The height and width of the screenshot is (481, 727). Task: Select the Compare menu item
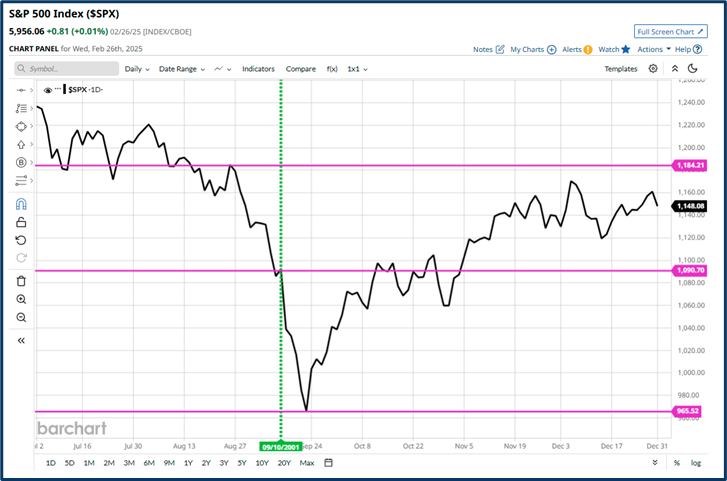click(x=300, y=69)
